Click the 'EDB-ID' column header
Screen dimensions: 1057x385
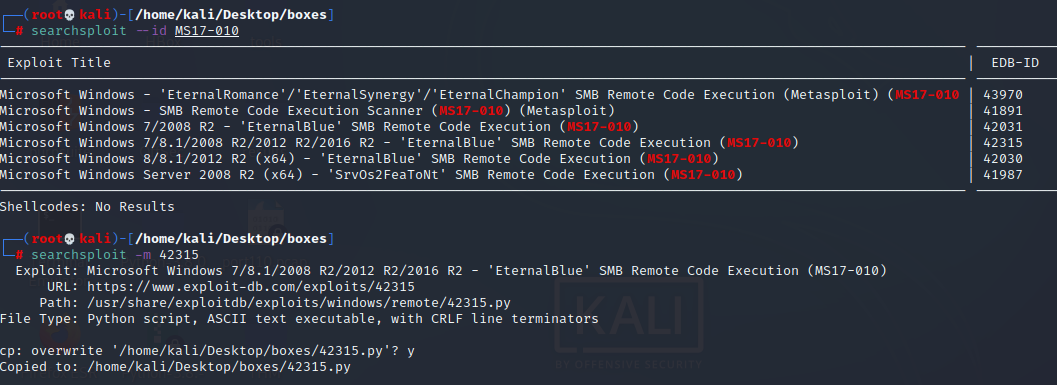click(1015, 63)
